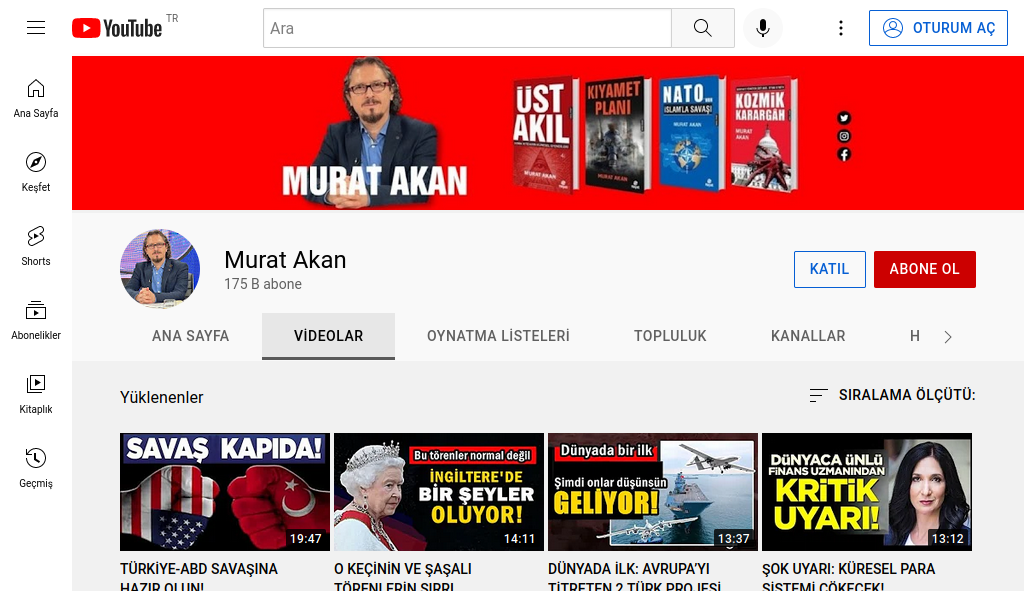Go to Ana Sayfa in sidebar
The width and height of the screenshot is (1024, 591).
pos(36,98)
